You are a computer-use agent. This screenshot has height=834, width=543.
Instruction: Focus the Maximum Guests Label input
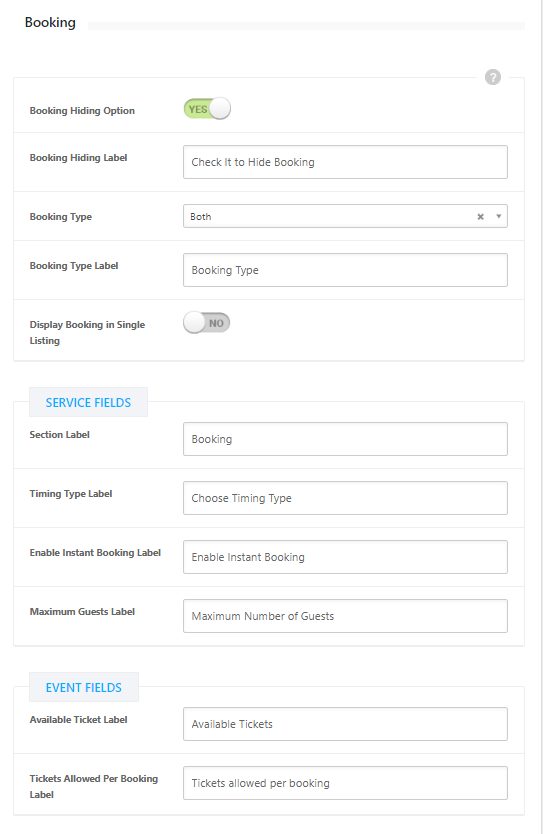coord(345,616)
